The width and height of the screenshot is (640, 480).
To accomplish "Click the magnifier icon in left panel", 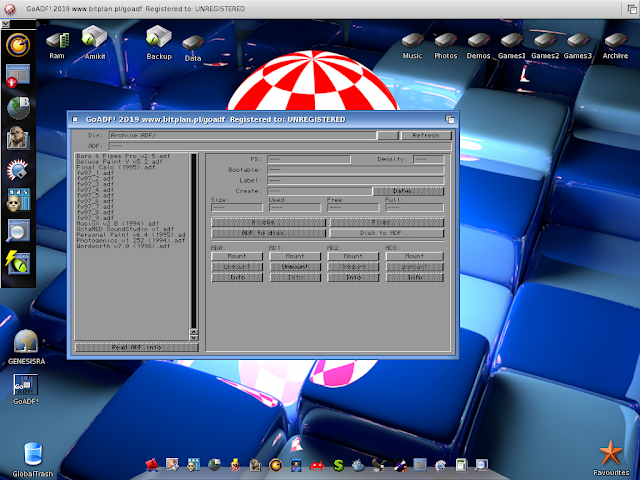I will click(18, 231).
